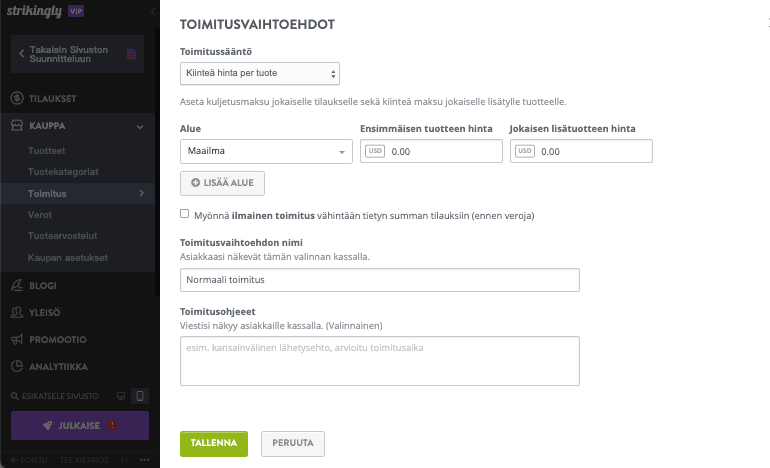
Task: Collapse the Kauppa menu chevron
Action: pos(140,127)
